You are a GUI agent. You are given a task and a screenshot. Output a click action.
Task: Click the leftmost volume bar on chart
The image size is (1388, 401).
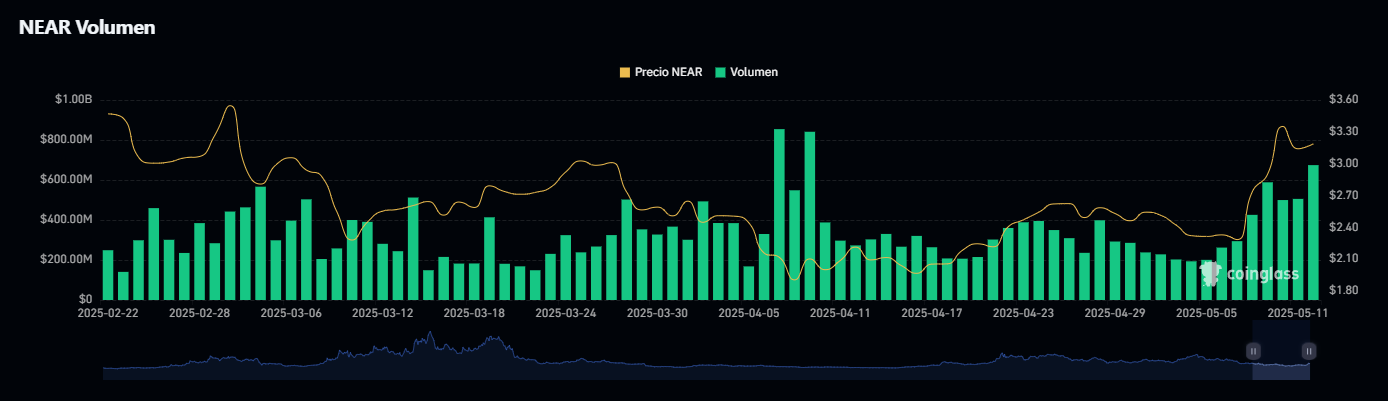click(x=108, y=275)
